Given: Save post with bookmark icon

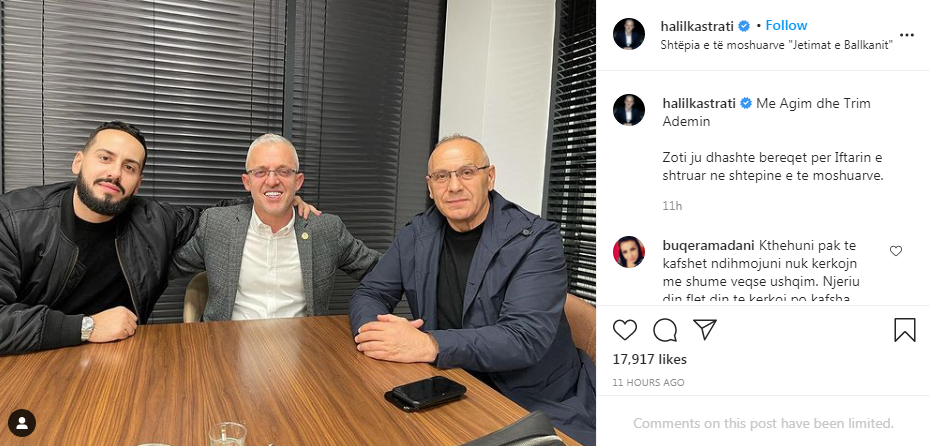Looking at the screenshot, I should (x=904, y=330).
